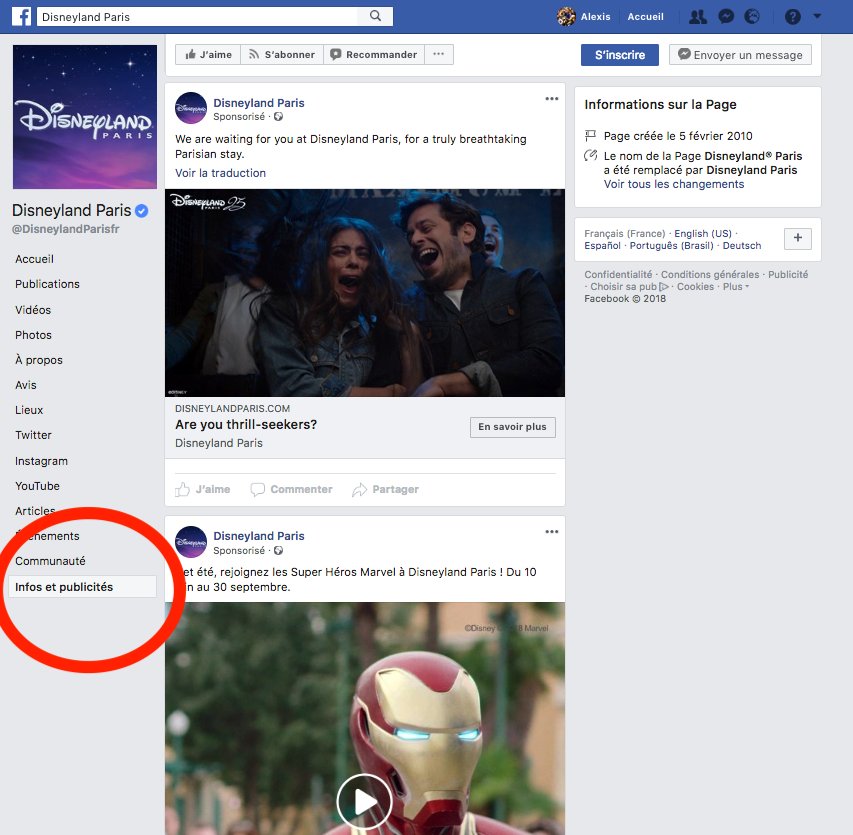Click DISNEYLANDPARIS.COM link text

tap(232, 409)
